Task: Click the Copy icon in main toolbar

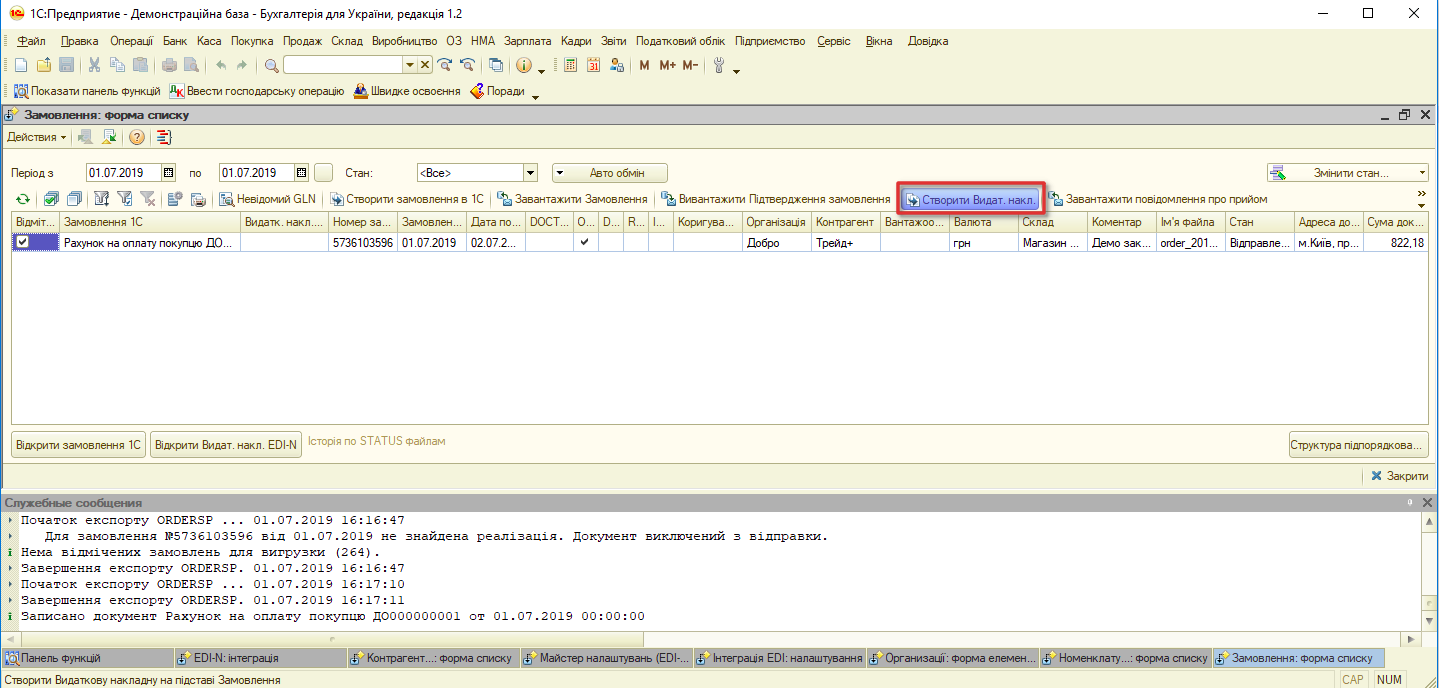Action: pos(117,65)
